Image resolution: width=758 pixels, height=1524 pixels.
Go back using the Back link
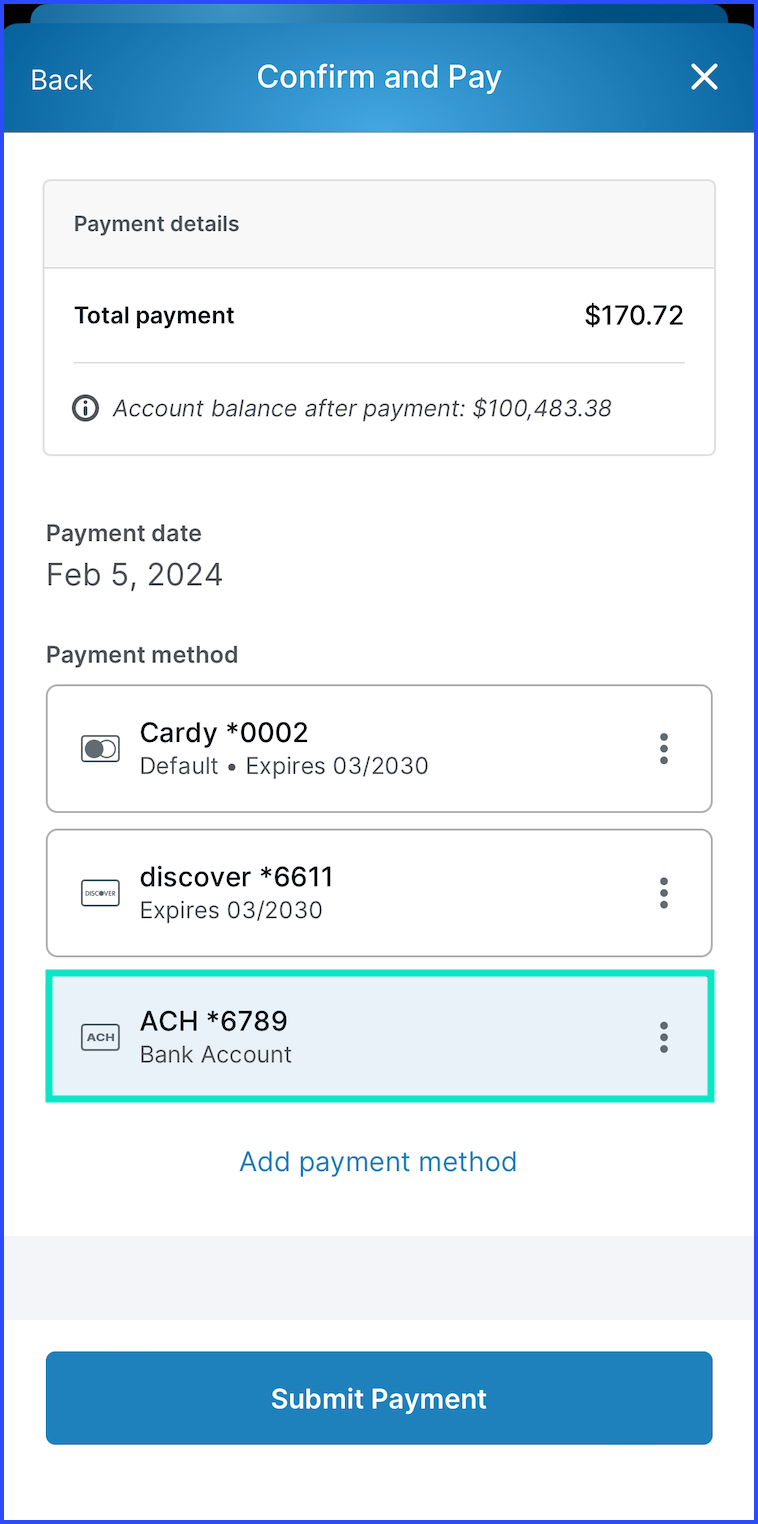click(62, 80)
